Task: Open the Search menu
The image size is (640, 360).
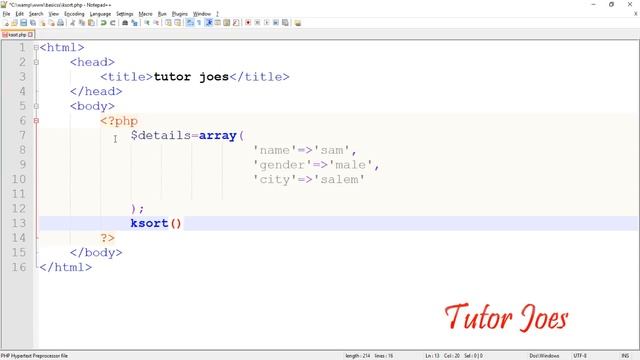Action: (36, 14)
